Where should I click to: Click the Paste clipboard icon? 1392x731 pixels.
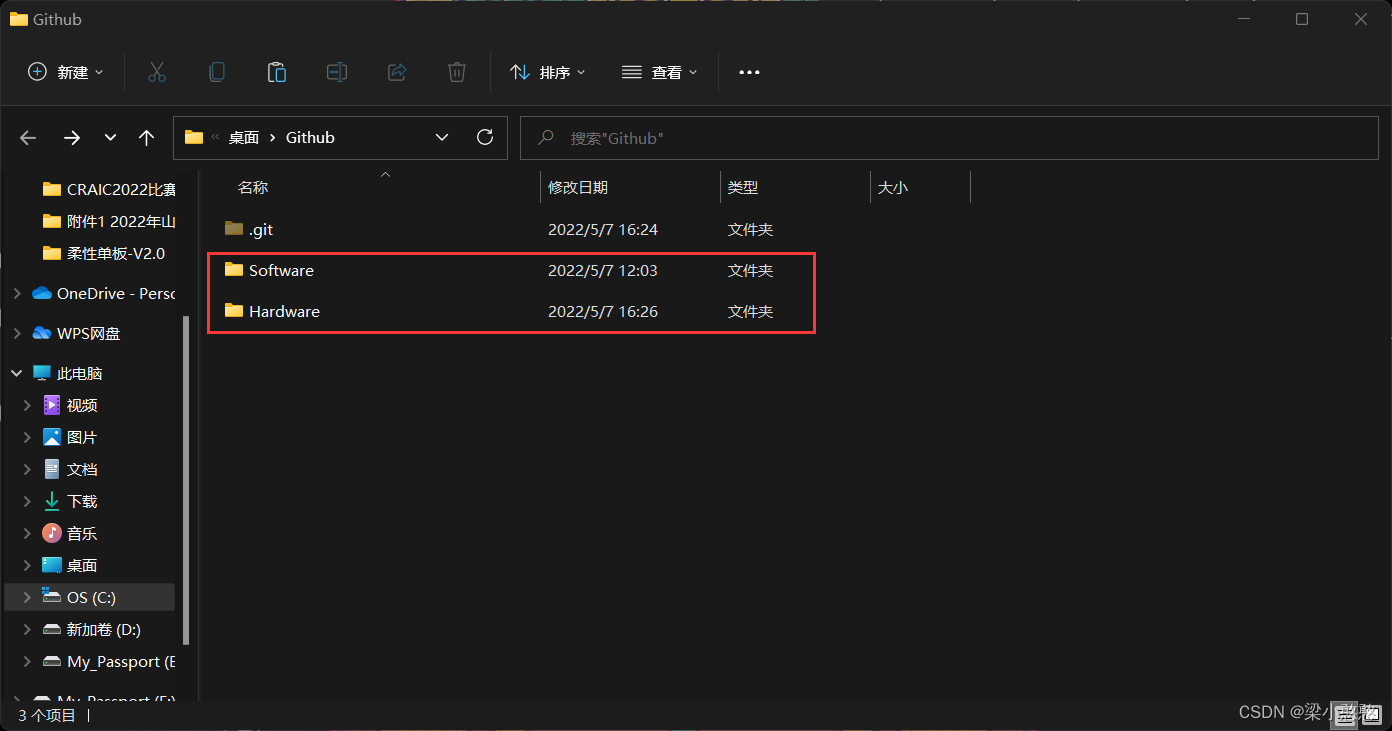[277, 72]
